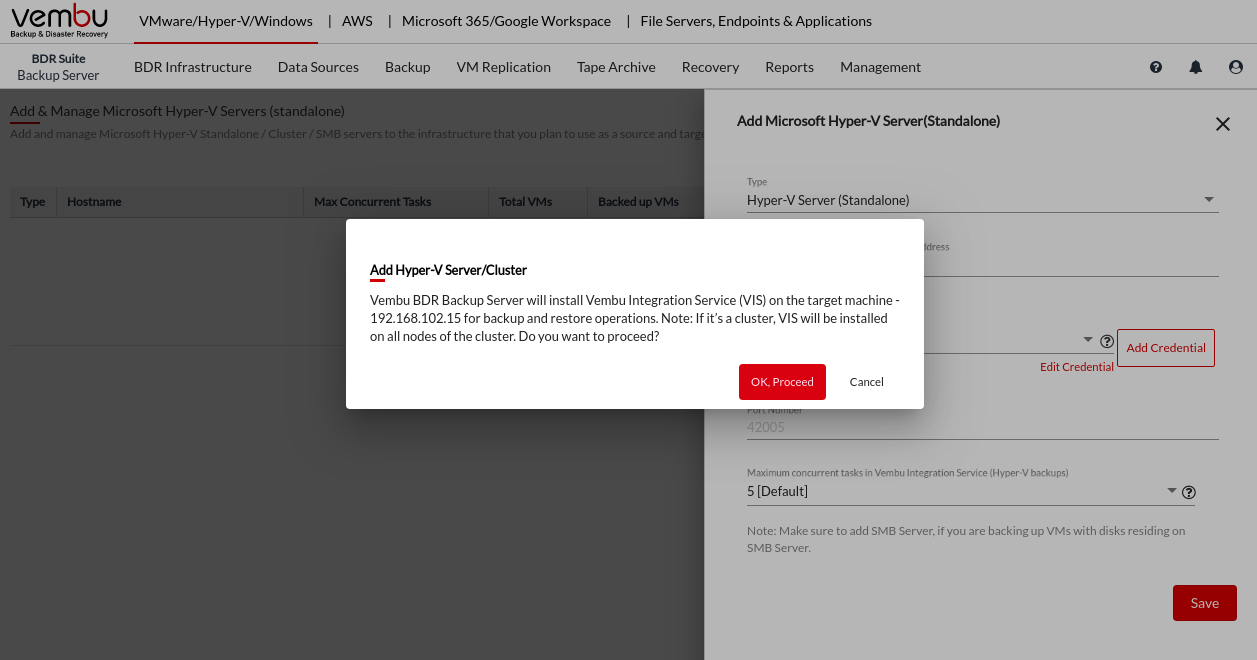Open the credential selection dropdown arrow
This screenshot has width=1257, height=660.
click(1088, 340)
